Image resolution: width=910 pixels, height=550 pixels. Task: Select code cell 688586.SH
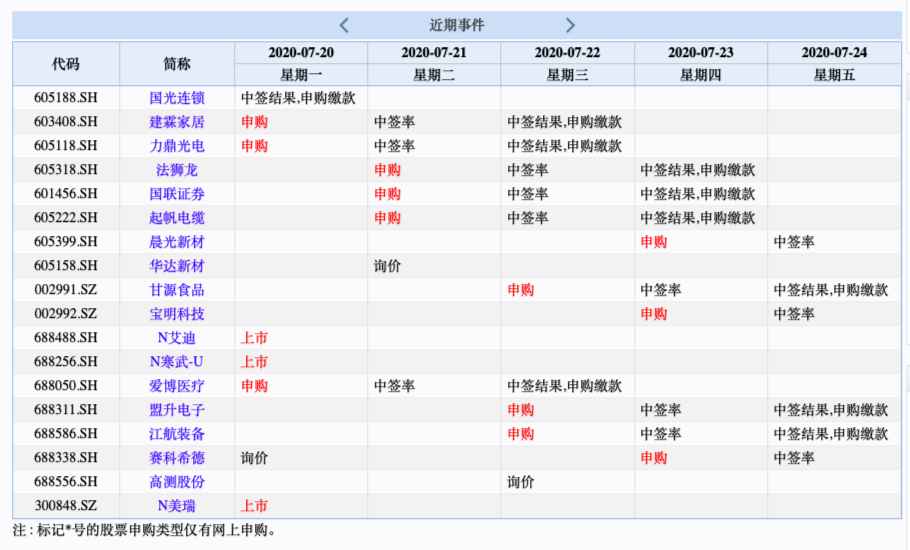point(66,433)
